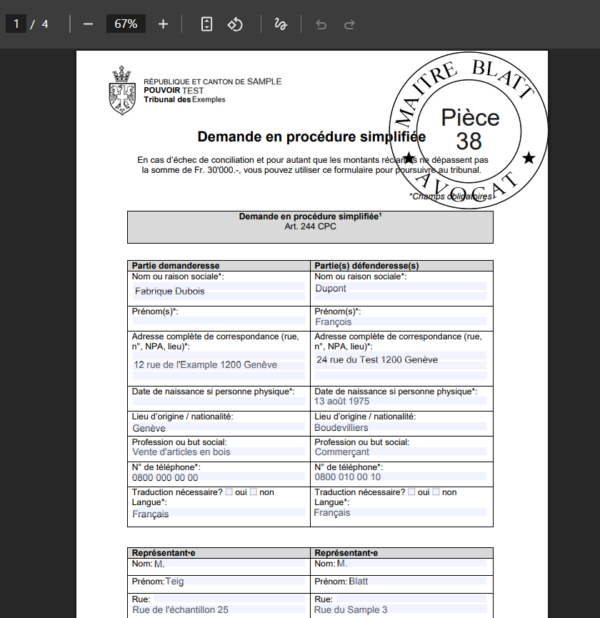
Task: Click the 'Dupont' name field
Action: pyautogui.click(x=401, y=291)
